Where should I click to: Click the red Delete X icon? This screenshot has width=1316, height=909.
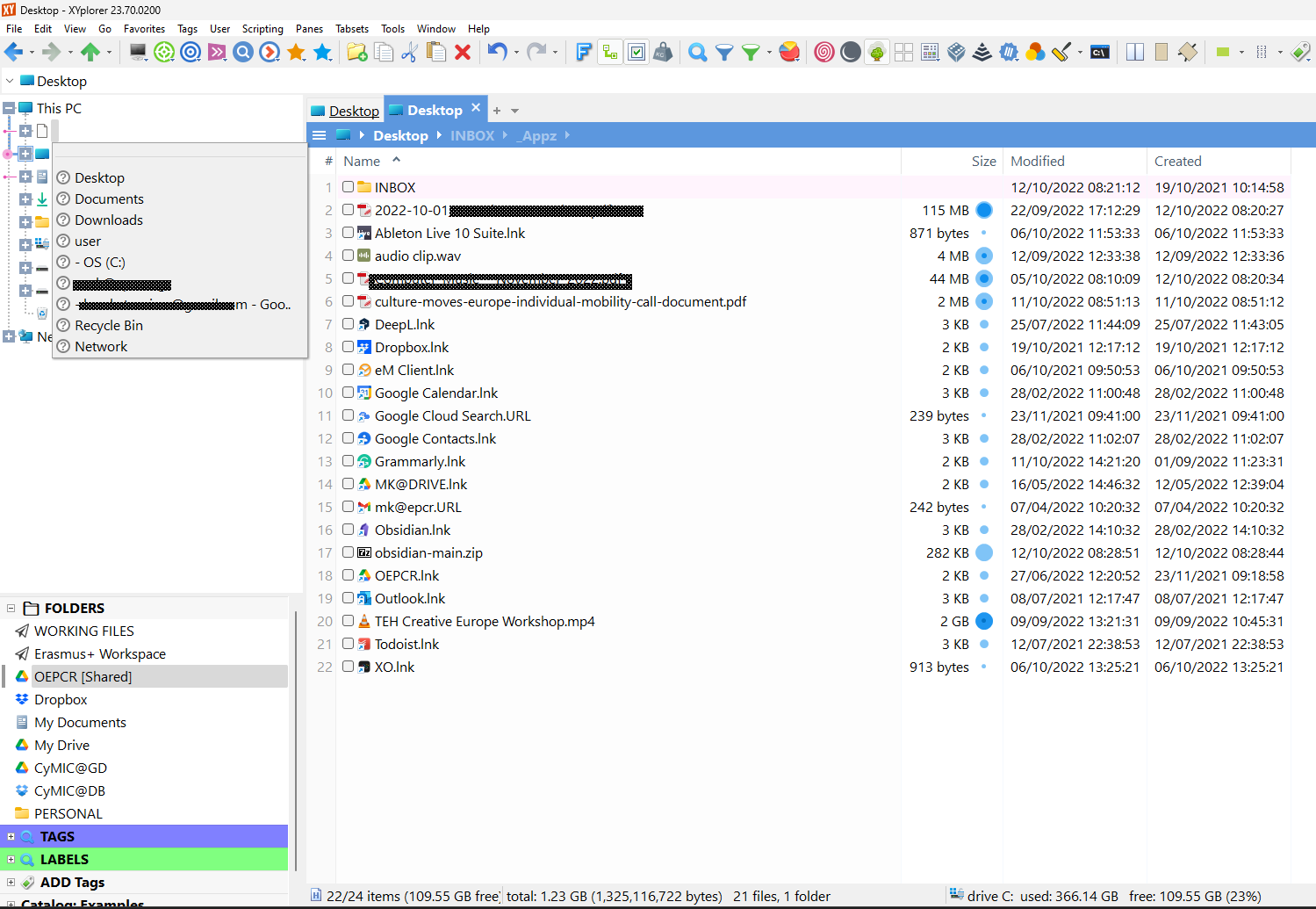(463, 53)
